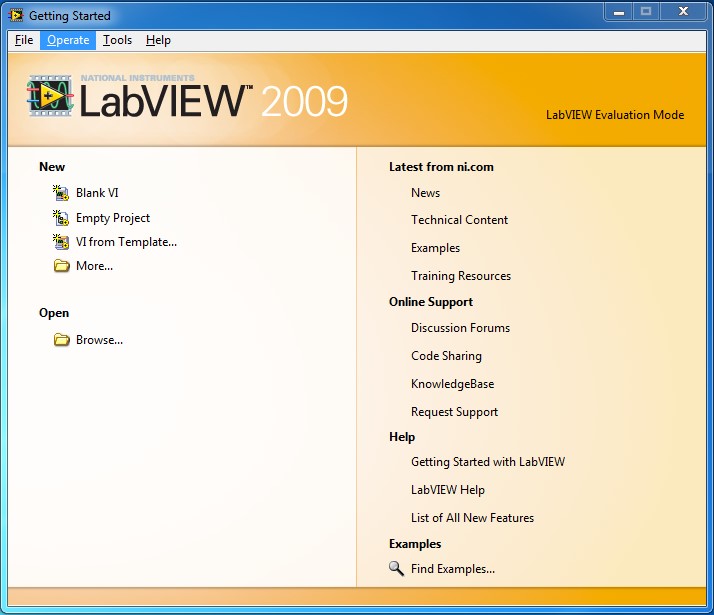Create a new Blank VI
Screen dimensions: 714x615
[x=97, y=193]
